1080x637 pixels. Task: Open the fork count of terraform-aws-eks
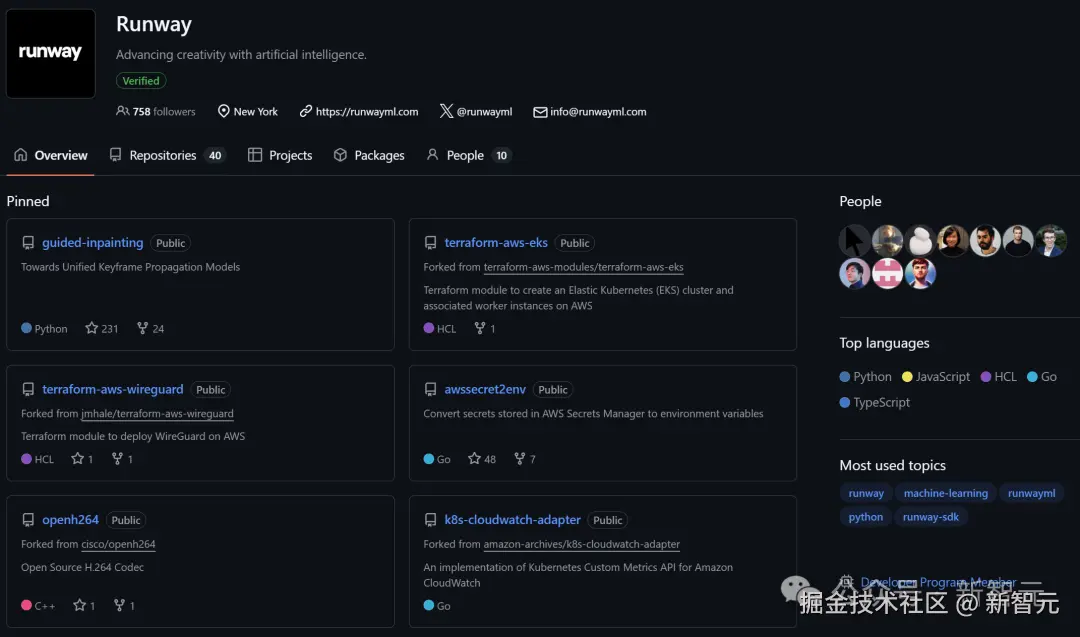[485, 328]
